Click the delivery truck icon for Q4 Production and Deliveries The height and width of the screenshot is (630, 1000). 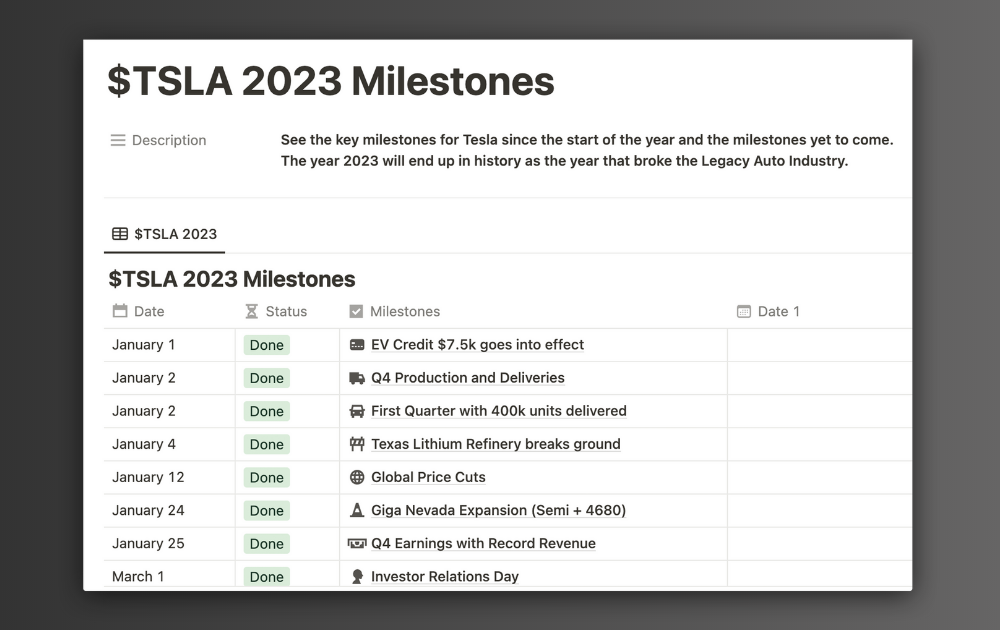click(x=356, y=377)
